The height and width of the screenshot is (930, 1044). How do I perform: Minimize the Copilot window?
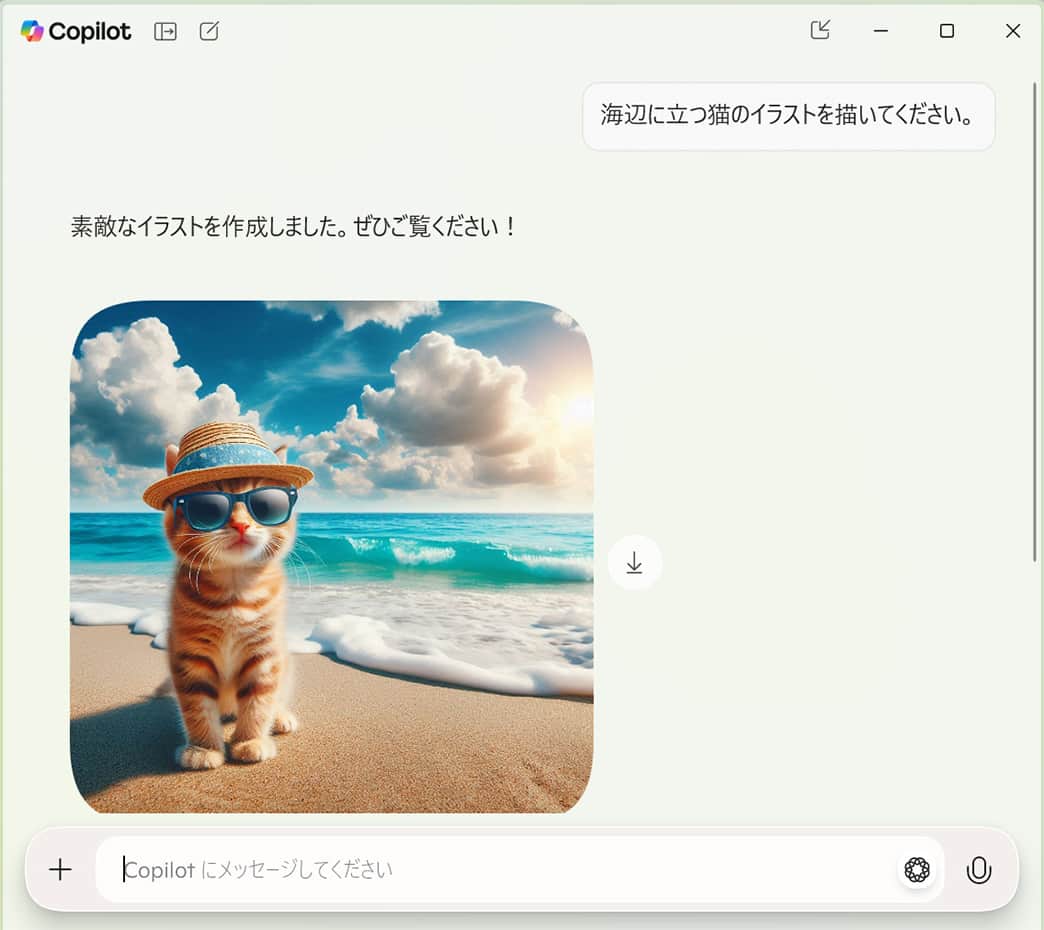(880, 31)
